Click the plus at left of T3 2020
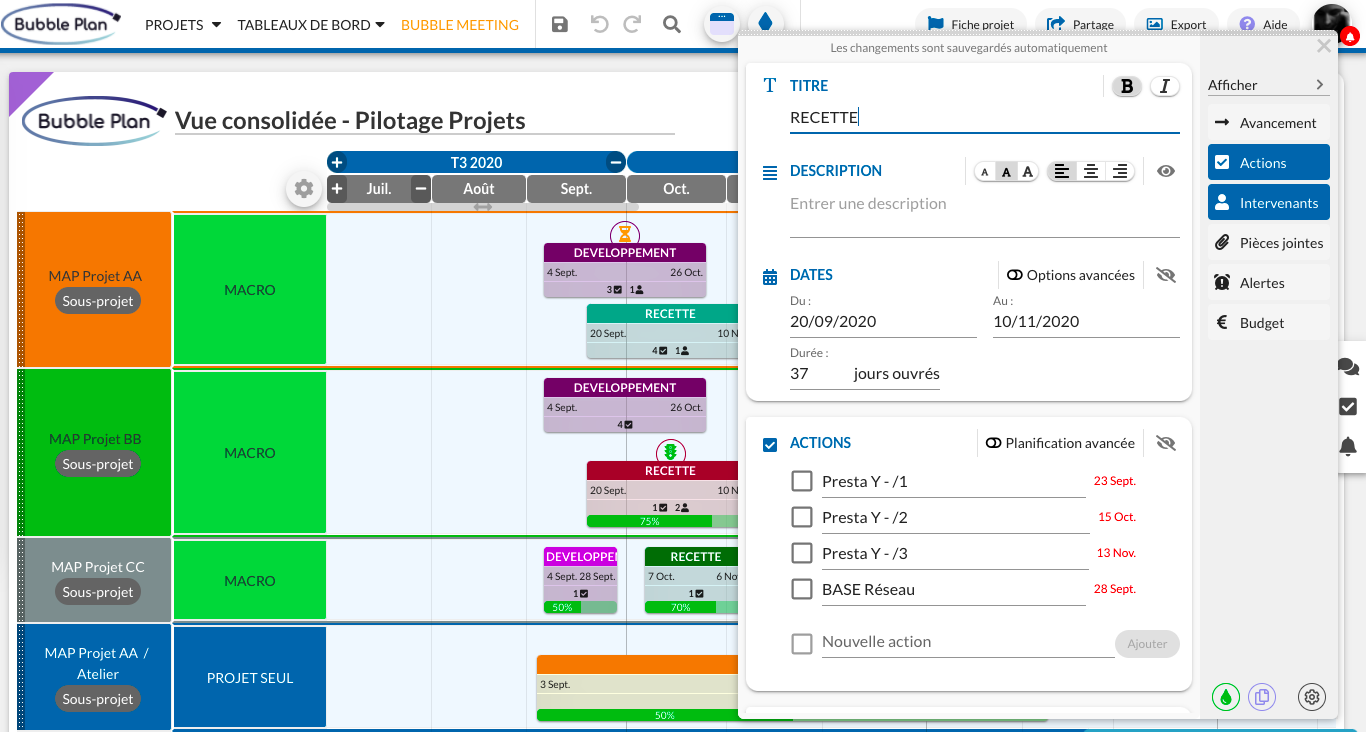1366x732 pixels. [337, 163]
